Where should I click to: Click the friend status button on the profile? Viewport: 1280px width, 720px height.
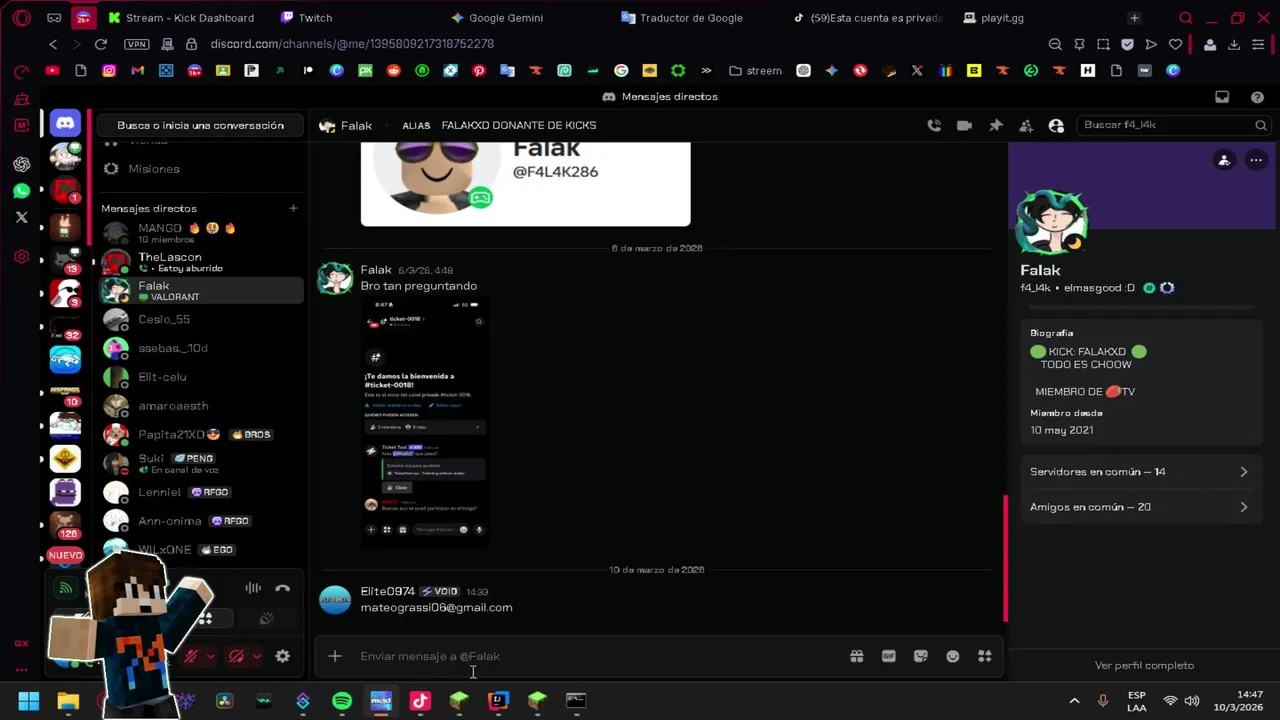[x=1224, y=160]
